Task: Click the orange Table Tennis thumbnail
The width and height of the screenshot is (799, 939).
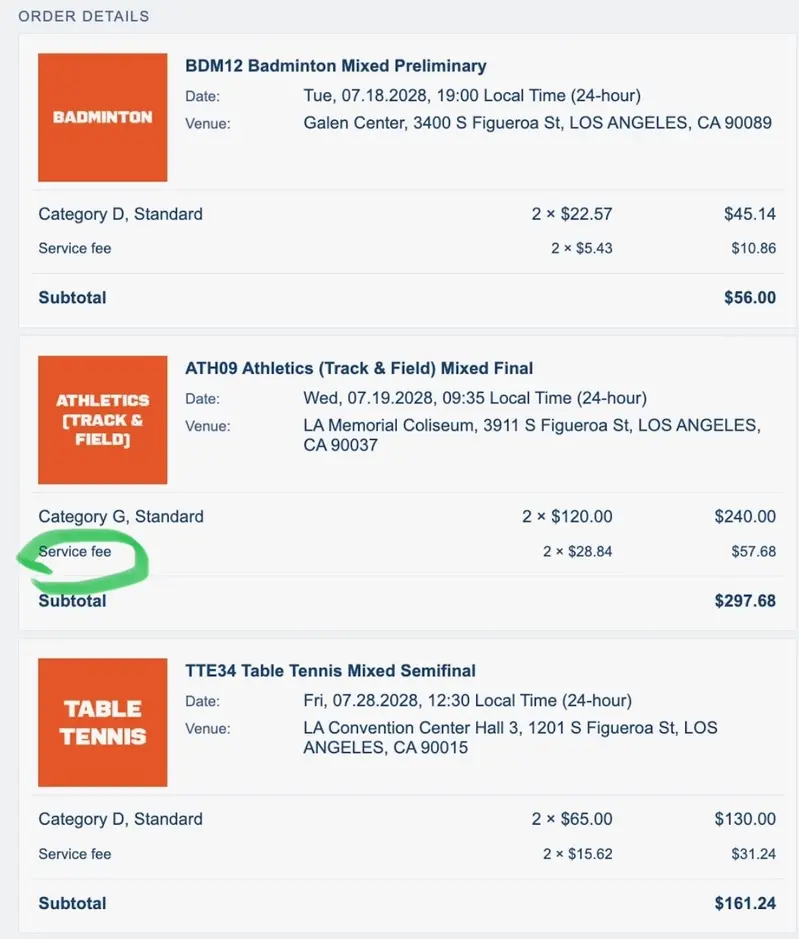Action: 102,722
